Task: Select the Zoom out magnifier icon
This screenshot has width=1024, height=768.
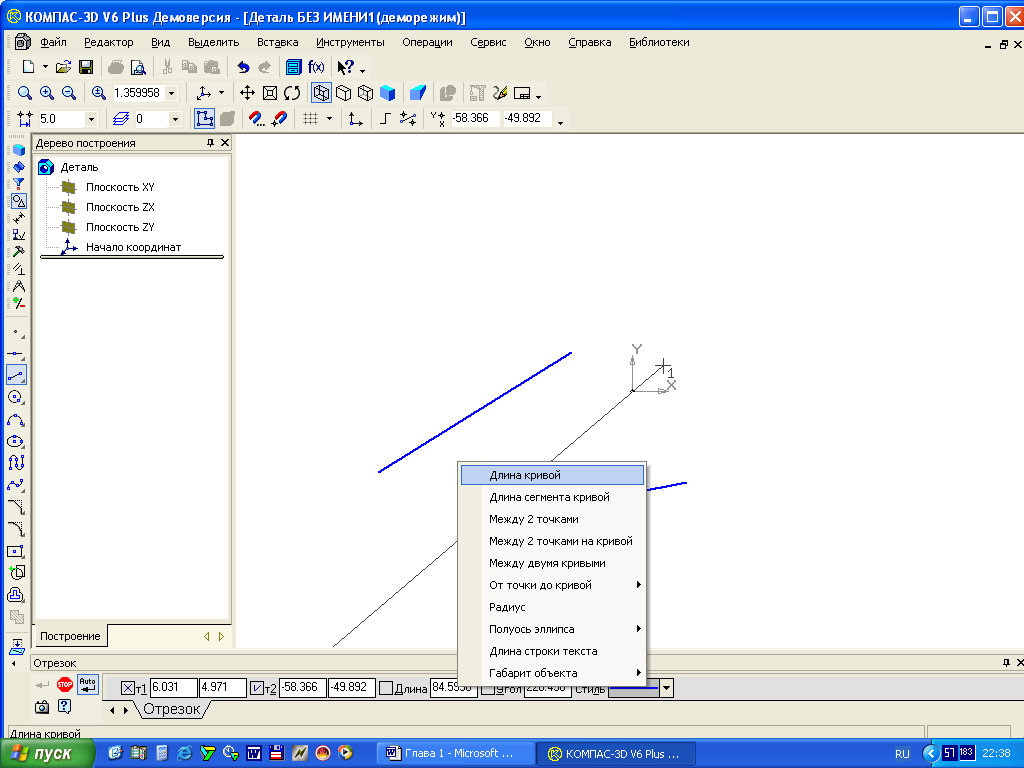Action: (x=69, y=93)
